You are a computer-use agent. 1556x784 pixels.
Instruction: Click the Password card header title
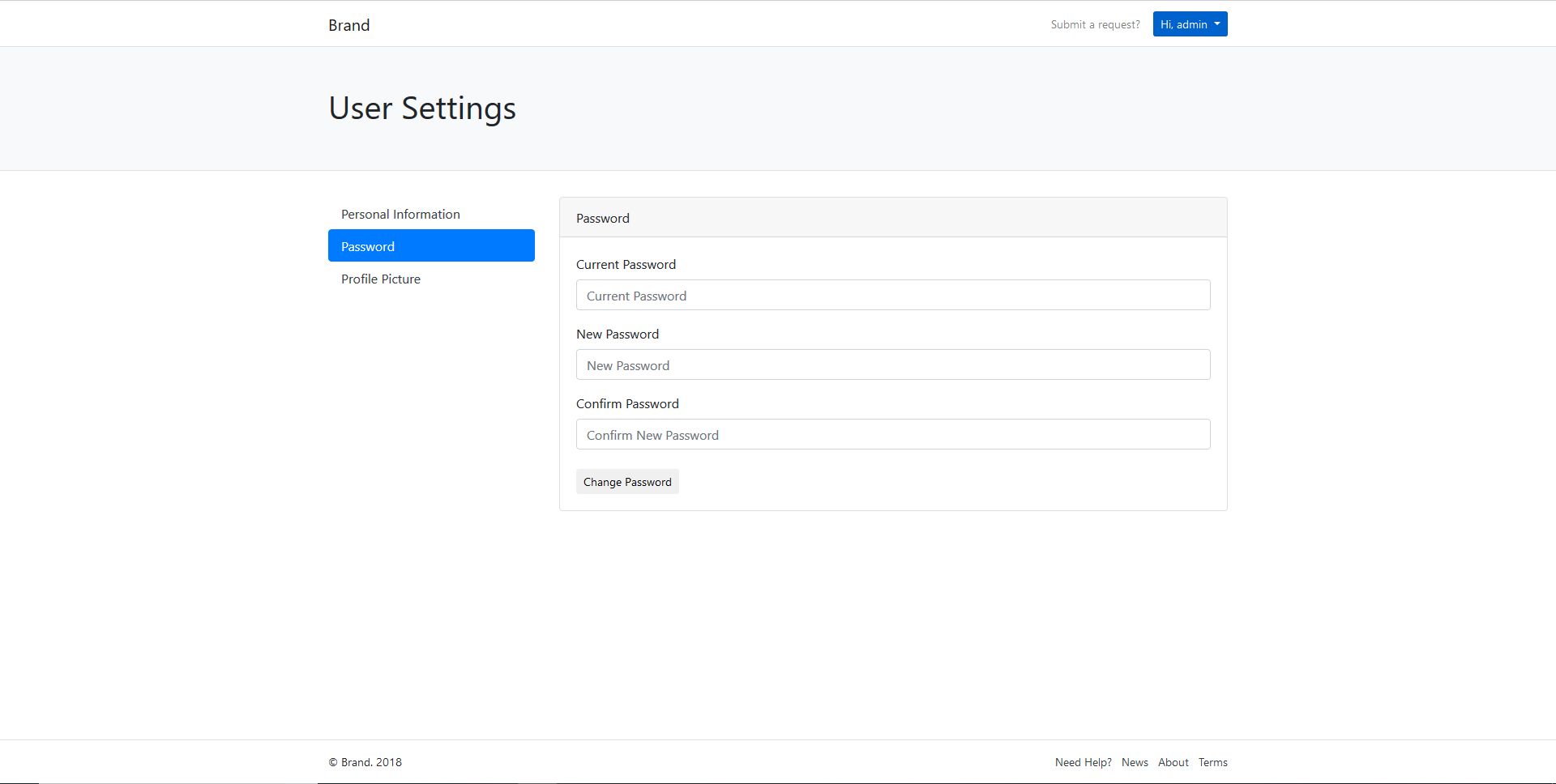coord(602,219)
